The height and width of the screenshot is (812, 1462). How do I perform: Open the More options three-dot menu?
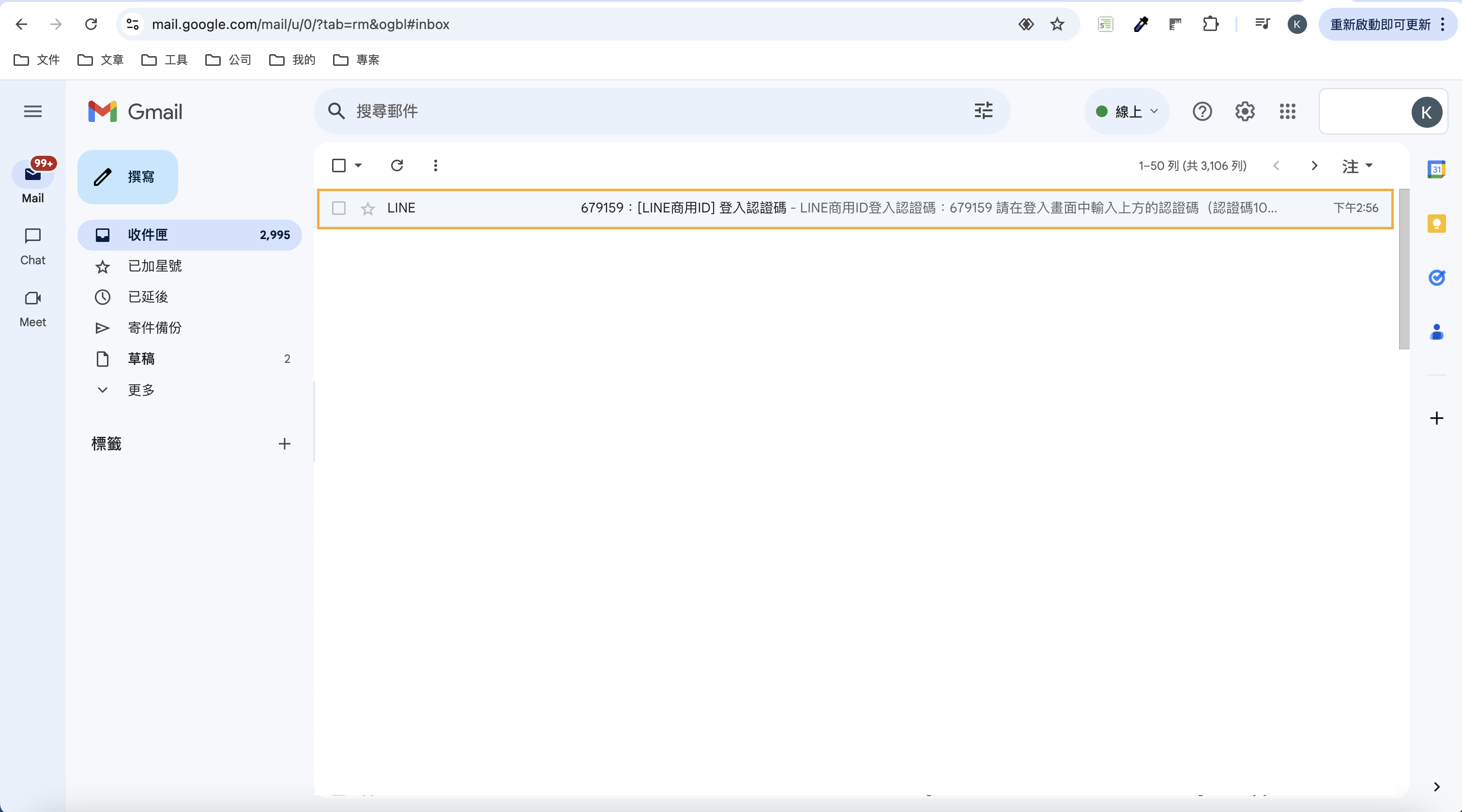point(435,165)
